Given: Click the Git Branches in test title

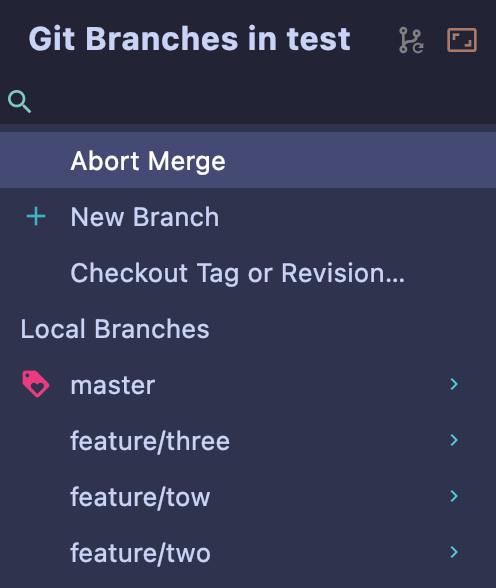Looking at the screenshot, I should point(189,39).
